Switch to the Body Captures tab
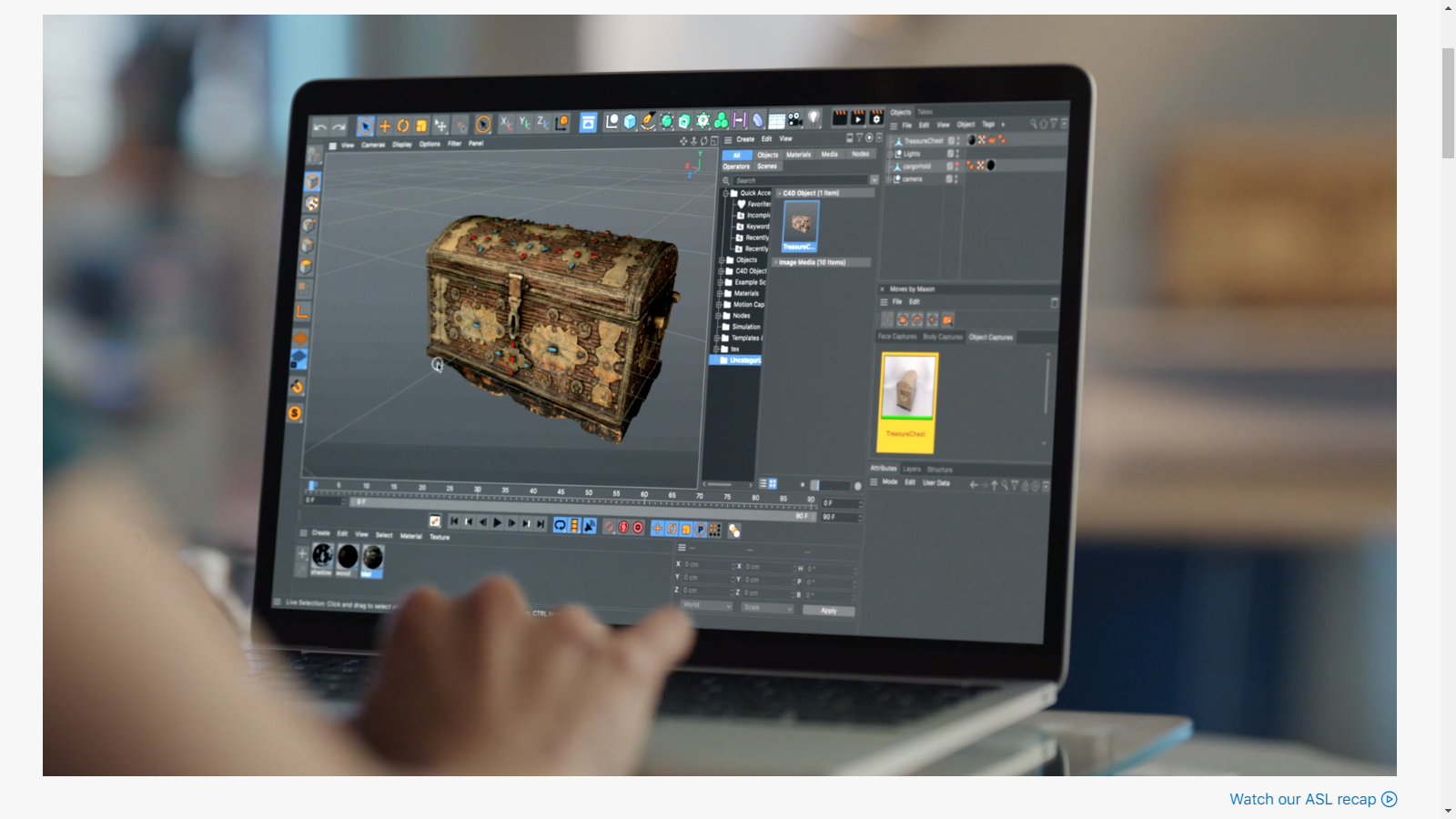Screen dimensions: 1456x819 943,337
